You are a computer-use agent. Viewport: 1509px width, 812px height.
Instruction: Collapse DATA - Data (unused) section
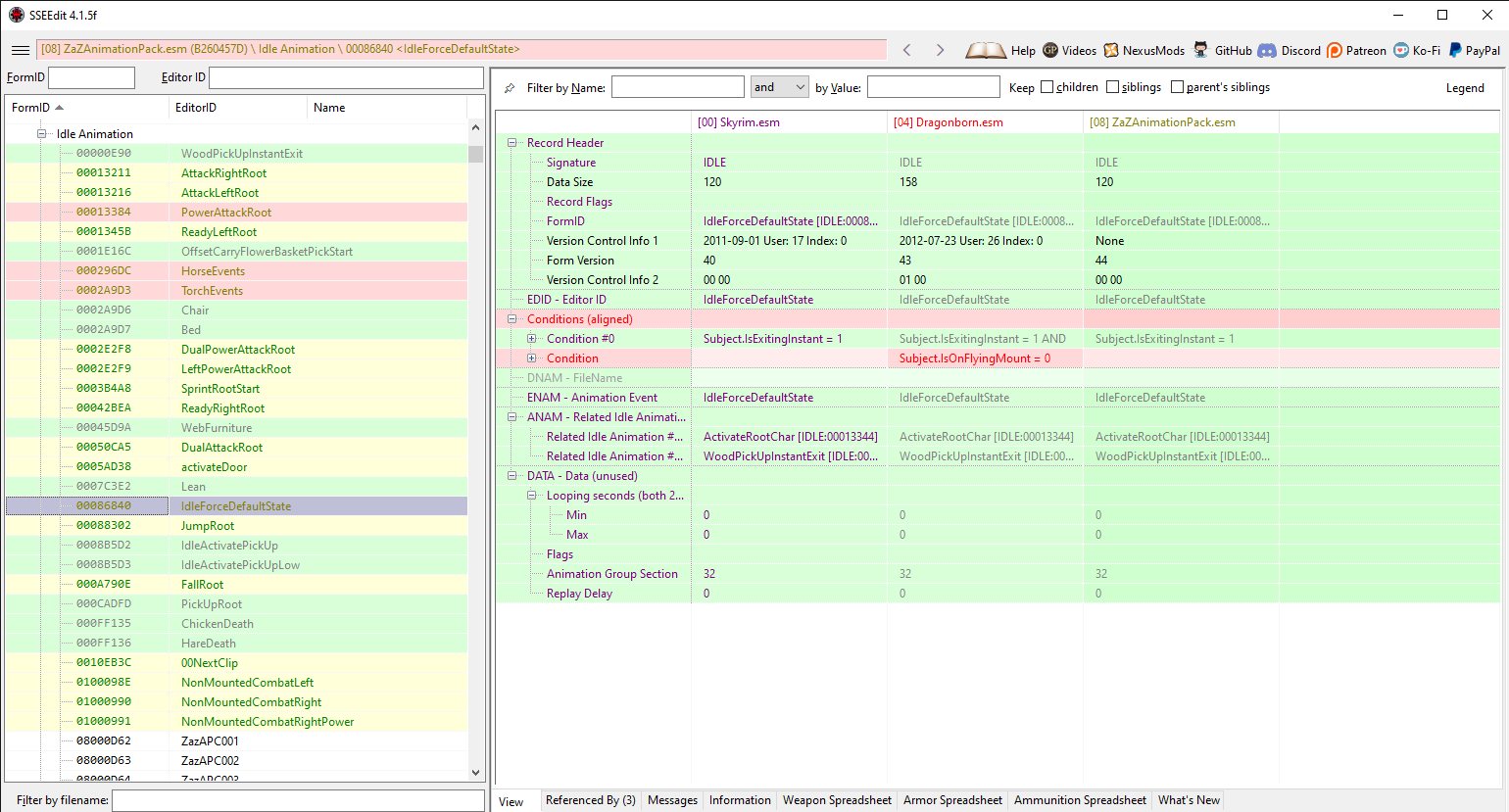511,476
